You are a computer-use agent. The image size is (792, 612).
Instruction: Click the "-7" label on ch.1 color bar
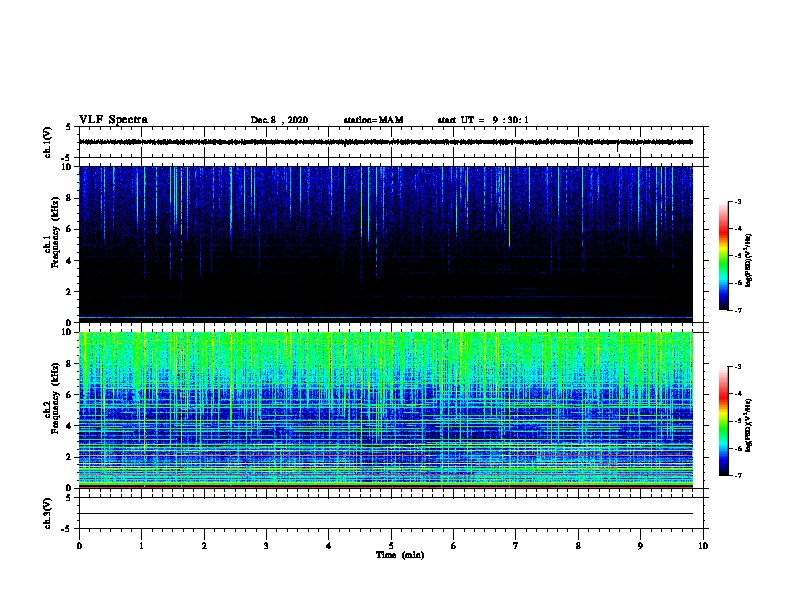click(737, 310)
